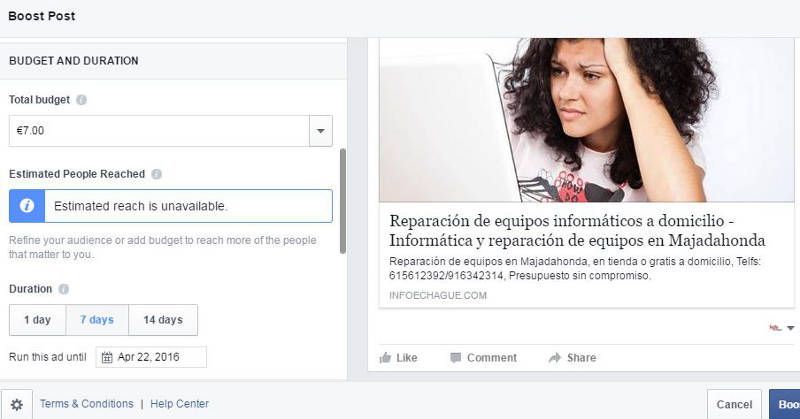Click the blue info icon in reach box

tap(27, 206)
